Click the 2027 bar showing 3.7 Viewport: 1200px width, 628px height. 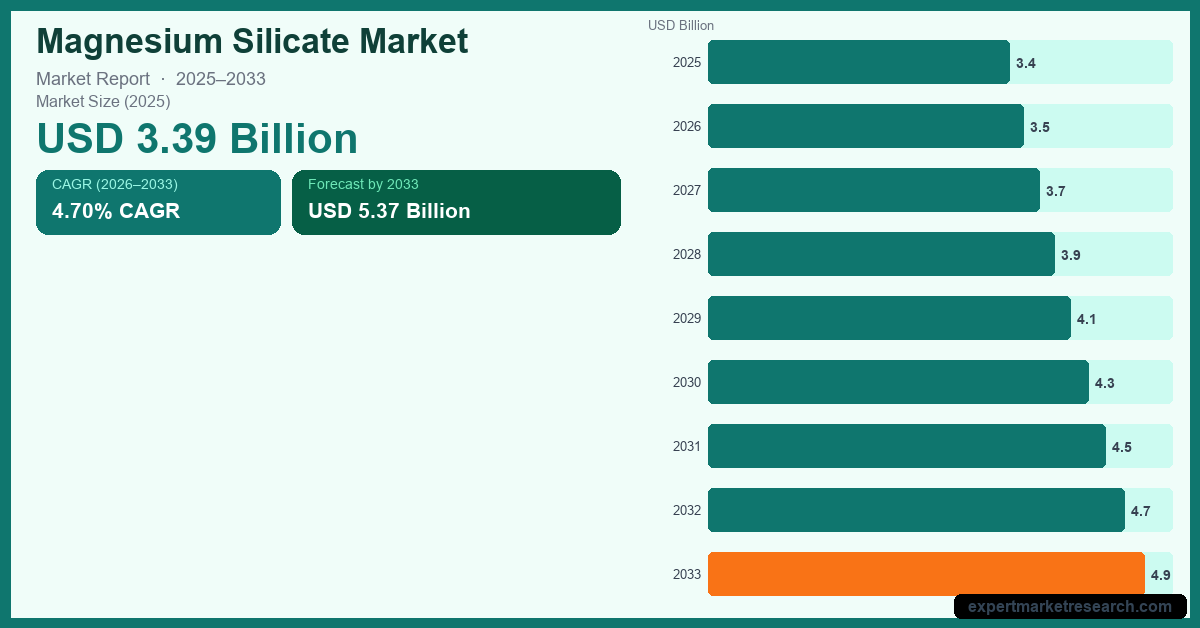pos(873,190)
